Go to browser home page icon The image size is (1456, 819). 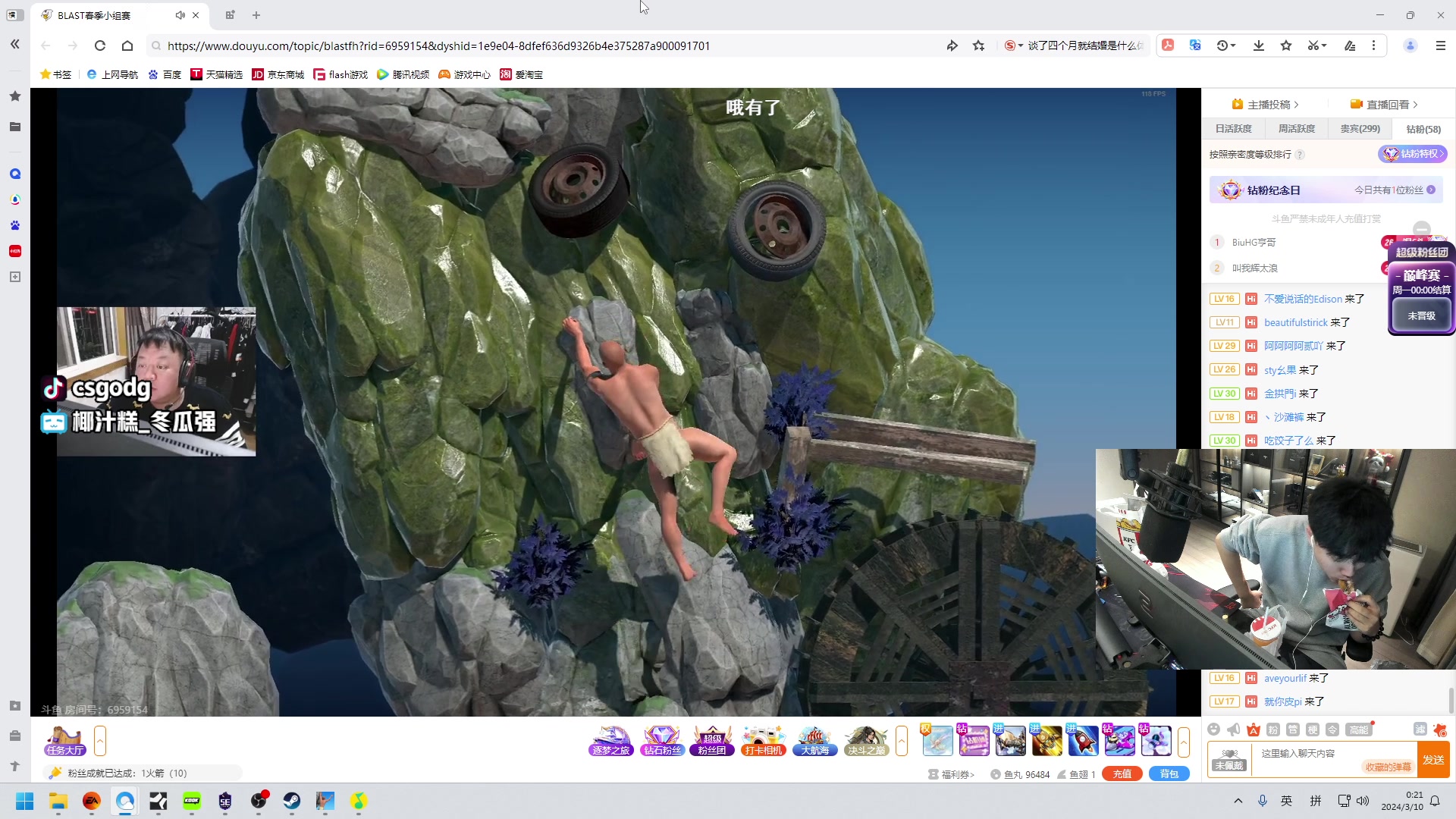127,45
